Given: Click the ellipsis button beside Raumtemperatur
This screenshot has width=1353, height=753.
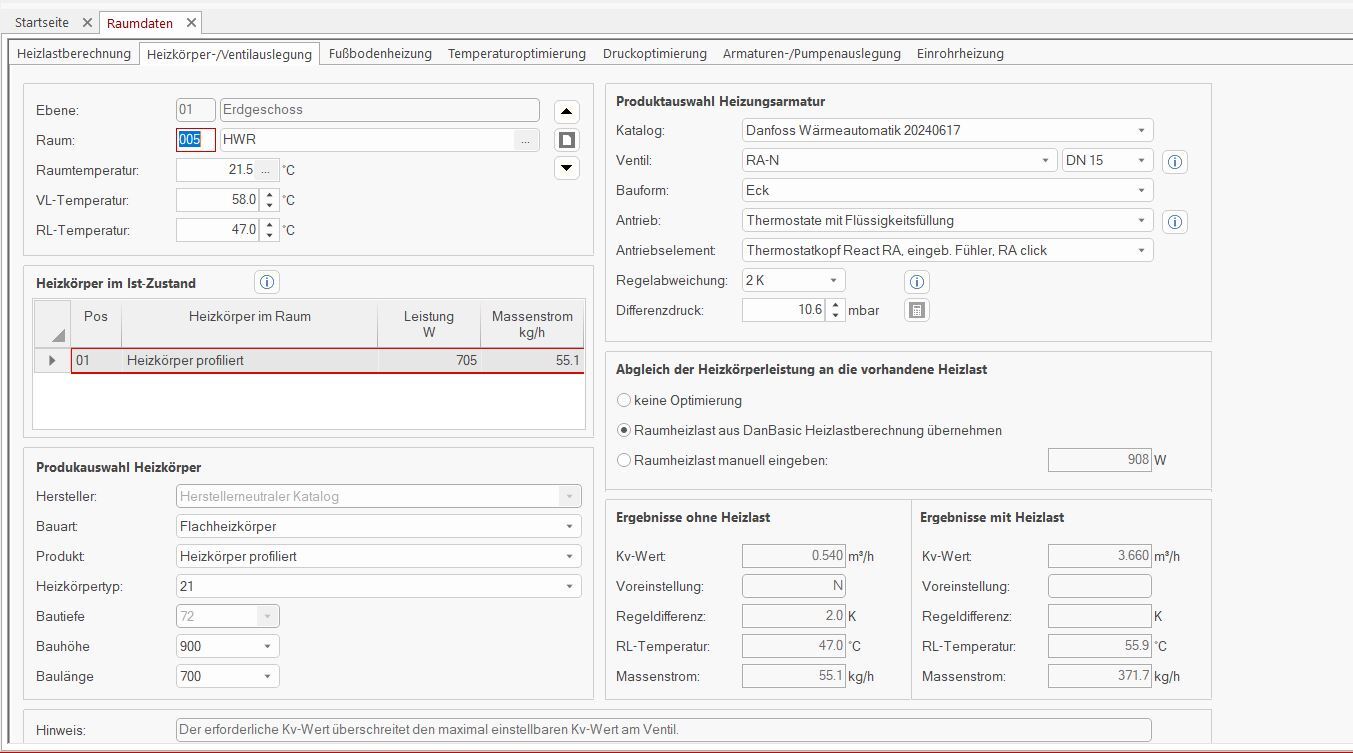Looking at the screenshot, I should (x=265, y=170).
